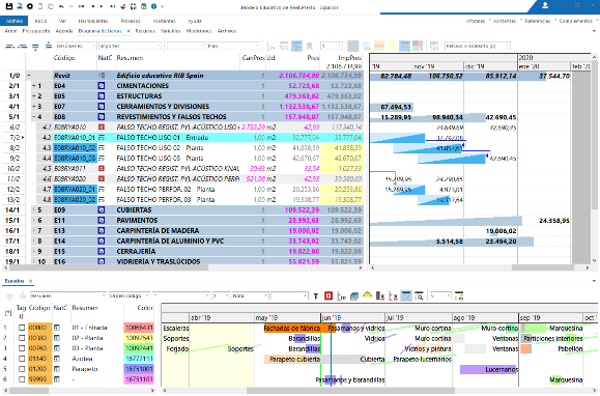Open the Plan dropdown in toolbar
Screen dimensions: 600x396
point(233,46)
